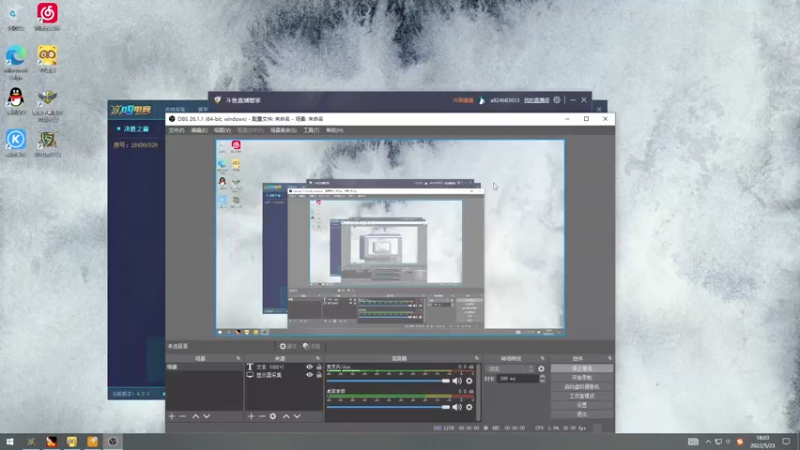Click the Settings button in OBS Controls

pos(582,405)
